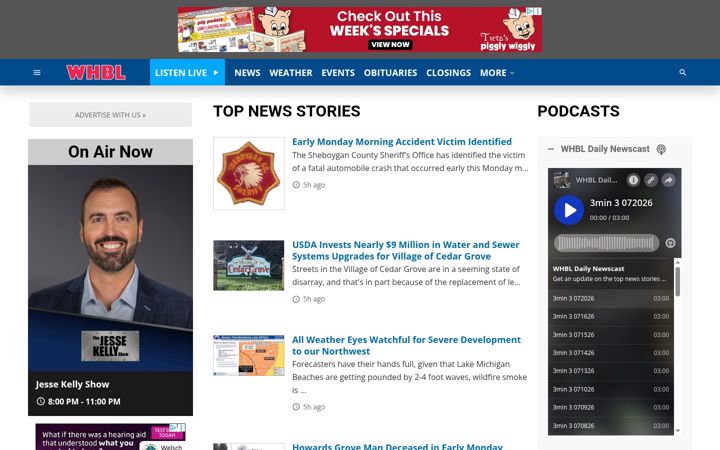Open podcast info icon in player

click(x=633, y=180)
